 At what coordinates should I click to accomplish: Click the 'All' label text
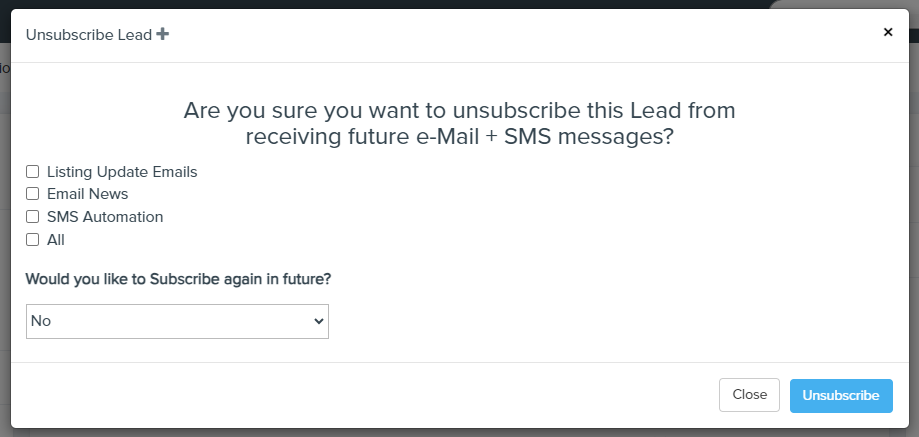pos(56,240)
